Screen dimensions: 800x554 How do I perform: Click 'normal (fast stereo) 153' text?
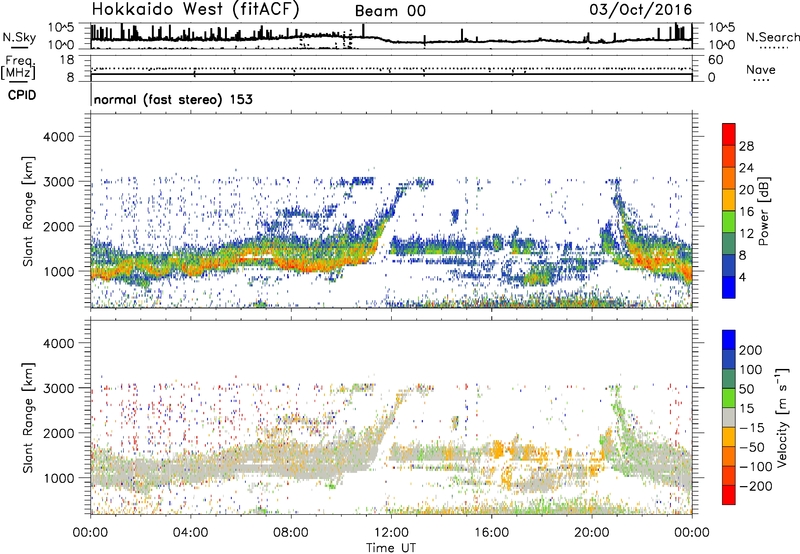(173, 99)
